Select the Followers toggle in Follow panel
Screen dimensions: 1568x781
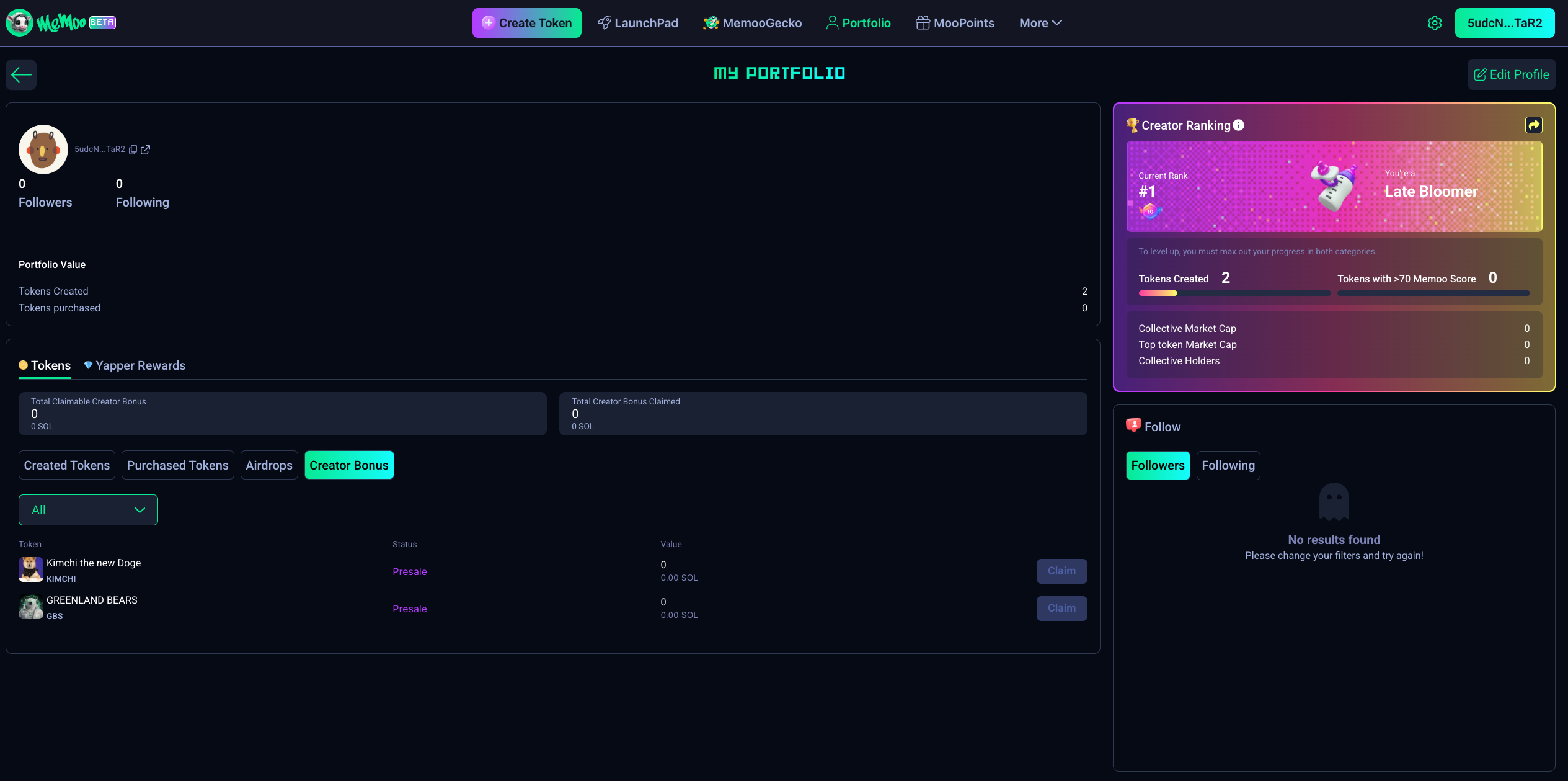click(1158, 465)
